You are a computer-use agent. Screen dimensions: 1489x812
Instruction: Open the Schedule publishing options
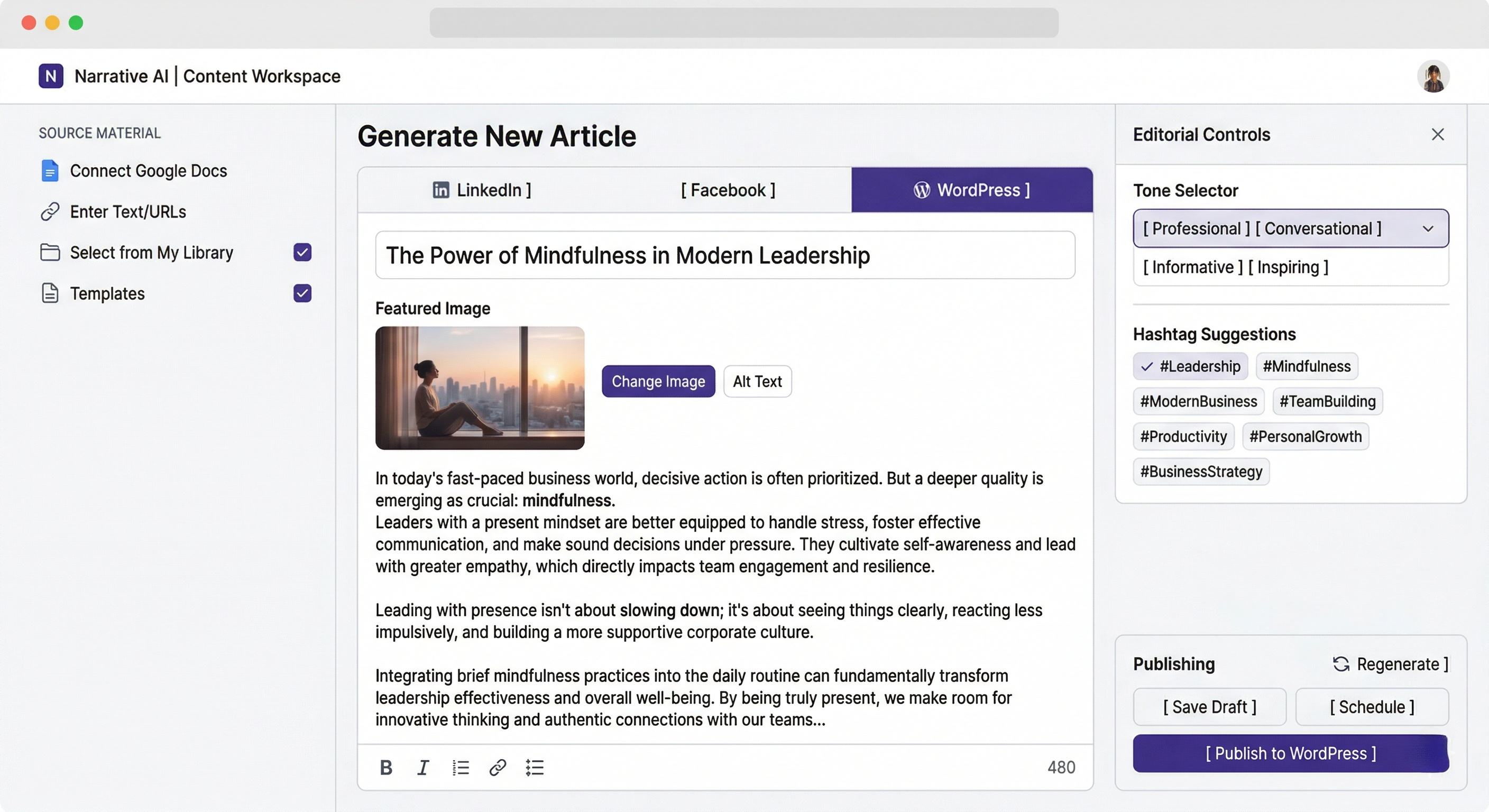point(1372,707)
